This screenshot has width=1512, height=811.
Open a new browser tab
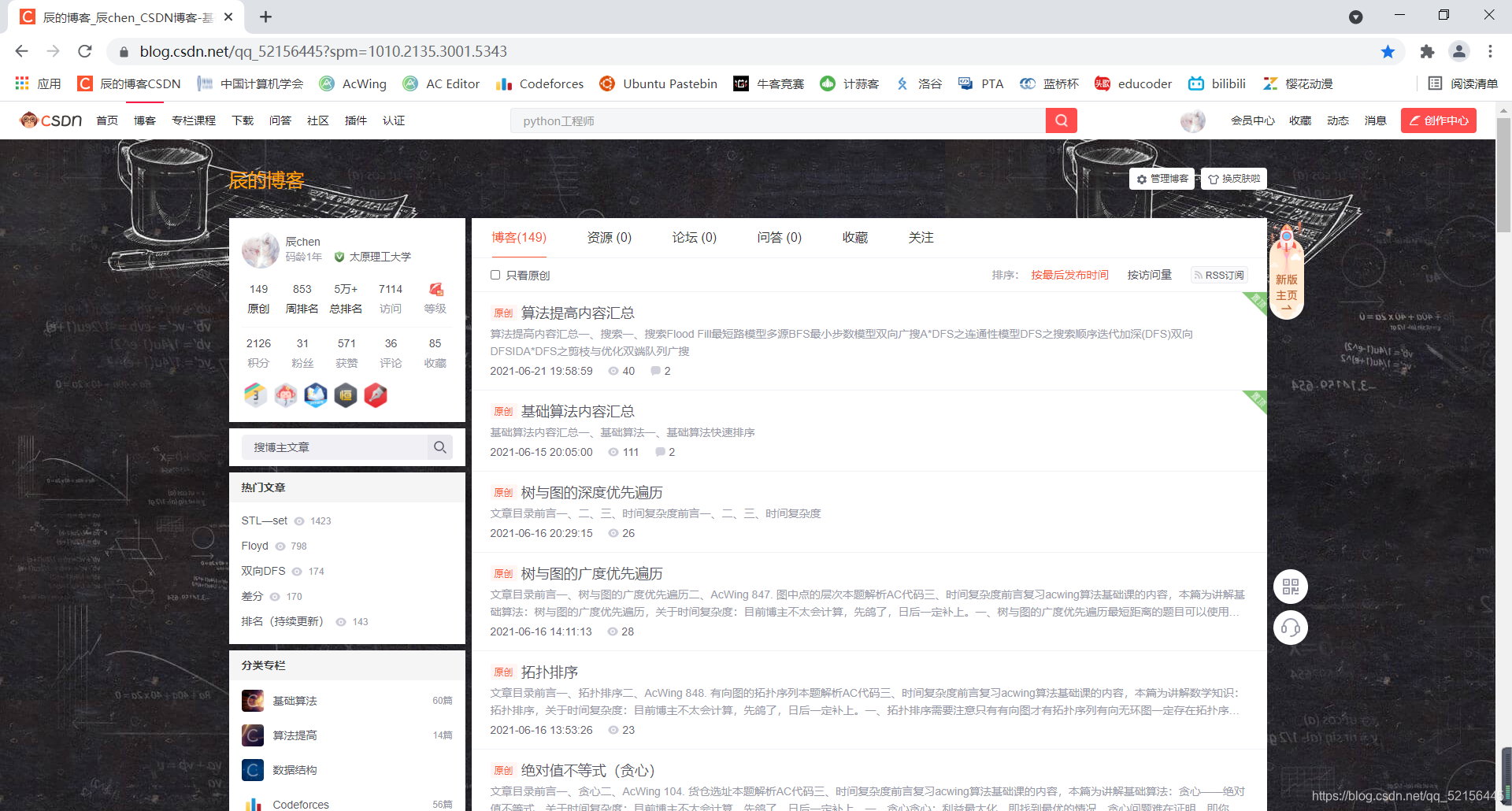pos(265,17)
